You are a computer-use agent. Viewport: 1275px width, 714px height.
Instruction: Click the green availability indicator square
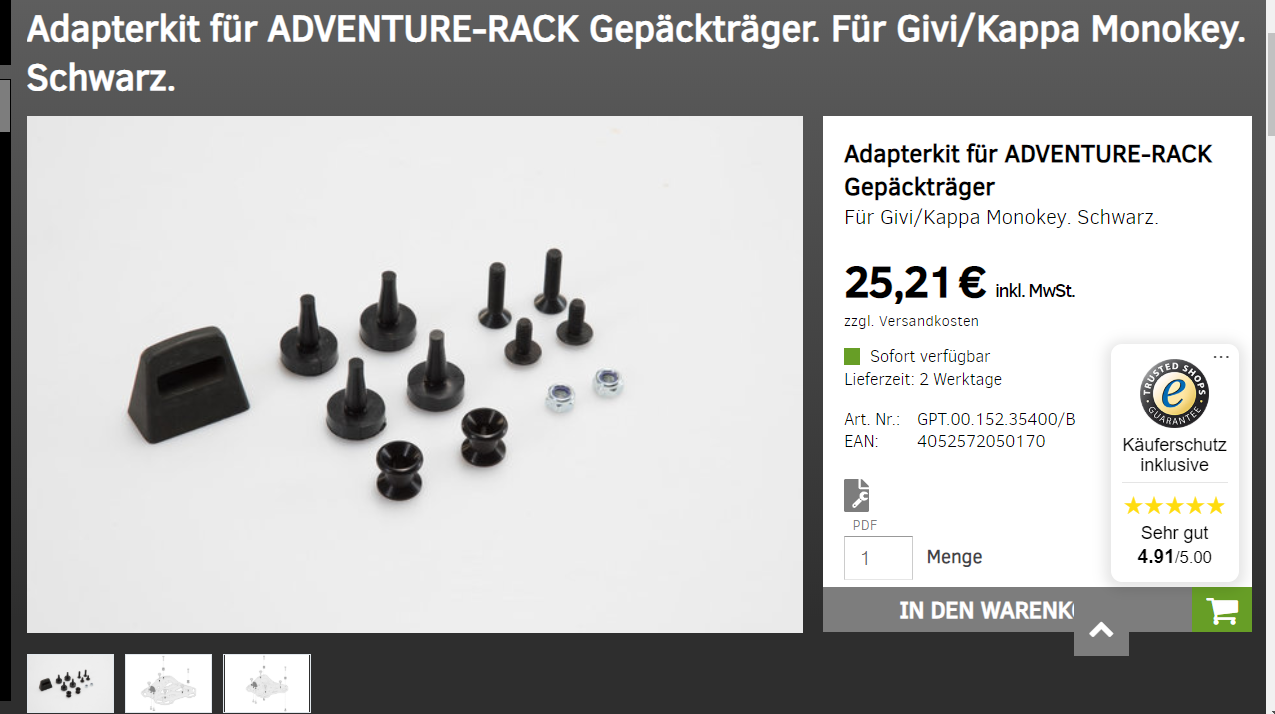pyautogui.click(x=852, y=356)
